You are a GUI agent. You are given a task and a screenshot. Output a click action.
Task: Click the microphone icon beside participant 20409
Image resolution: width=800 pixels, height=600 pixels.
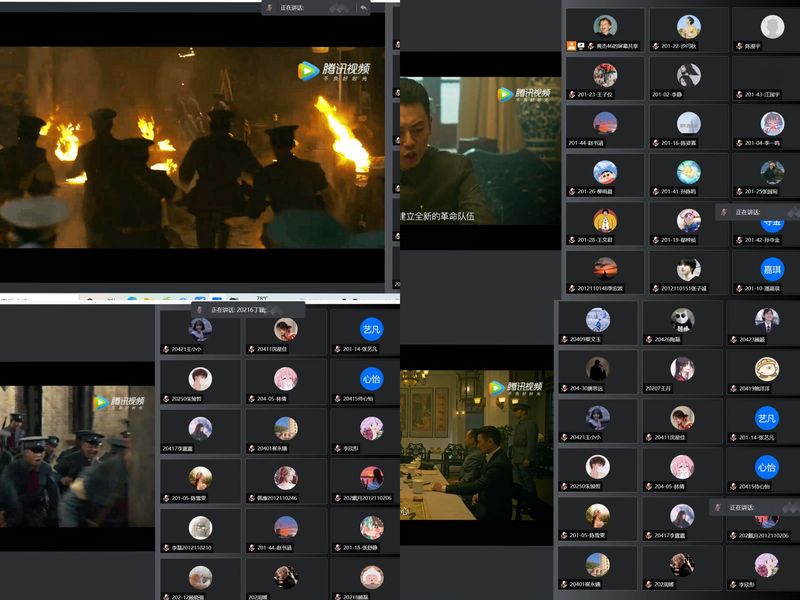[564, 339]
